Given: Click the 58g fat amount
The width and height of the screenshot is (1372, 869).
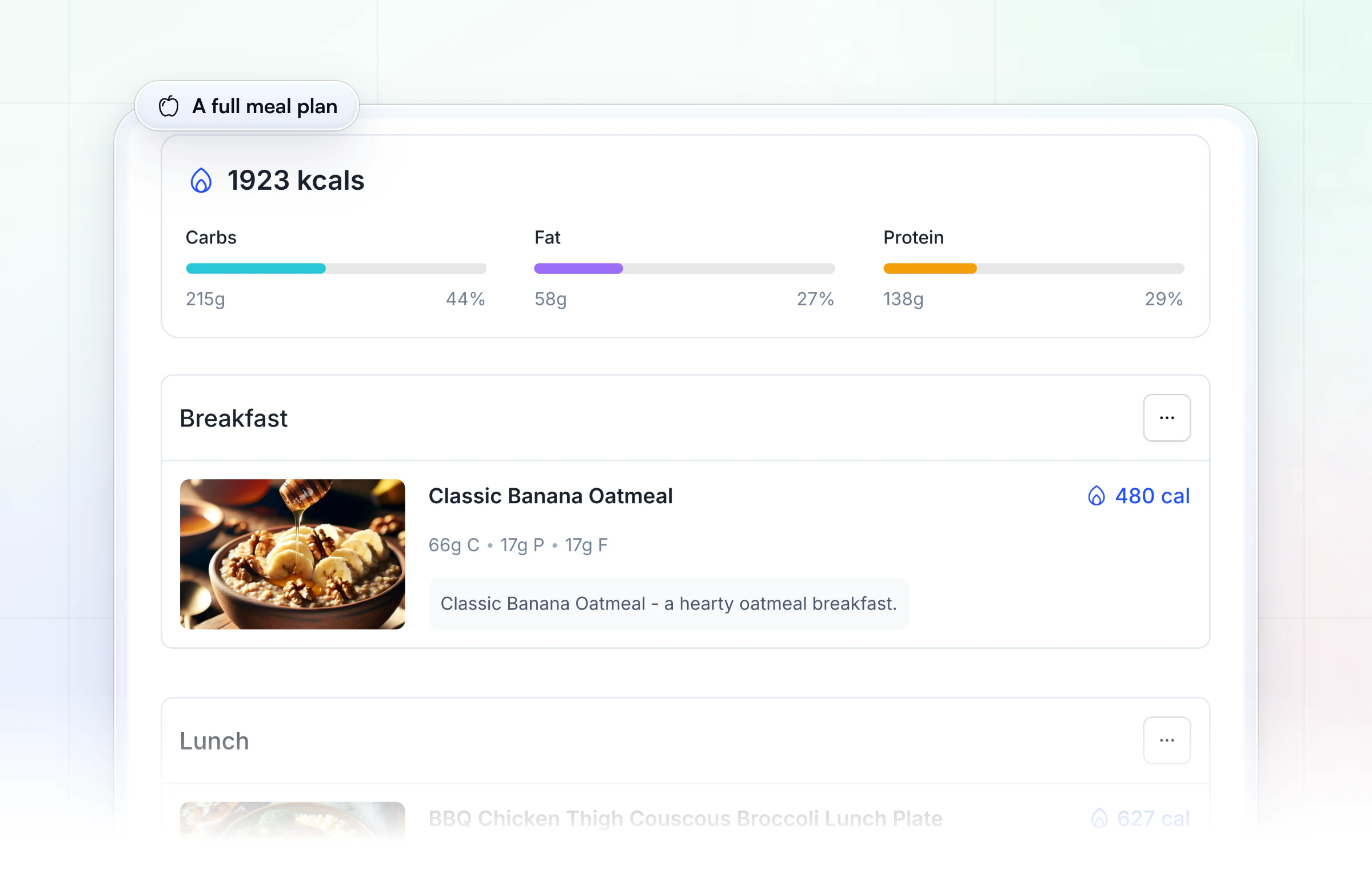Looking at the screenshot, I should (551, 299).
